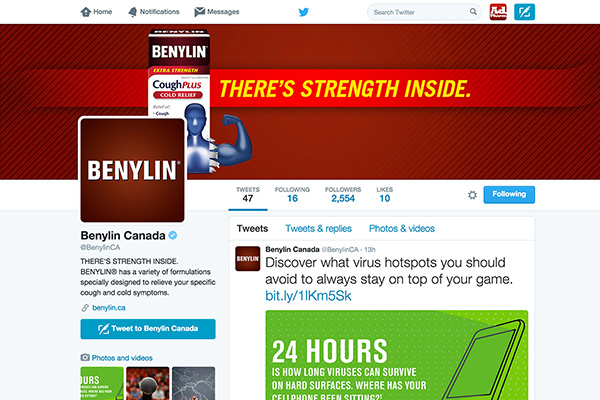600x400 pixels.
Task: Toggle the Following button
Action: coord(509,194)
